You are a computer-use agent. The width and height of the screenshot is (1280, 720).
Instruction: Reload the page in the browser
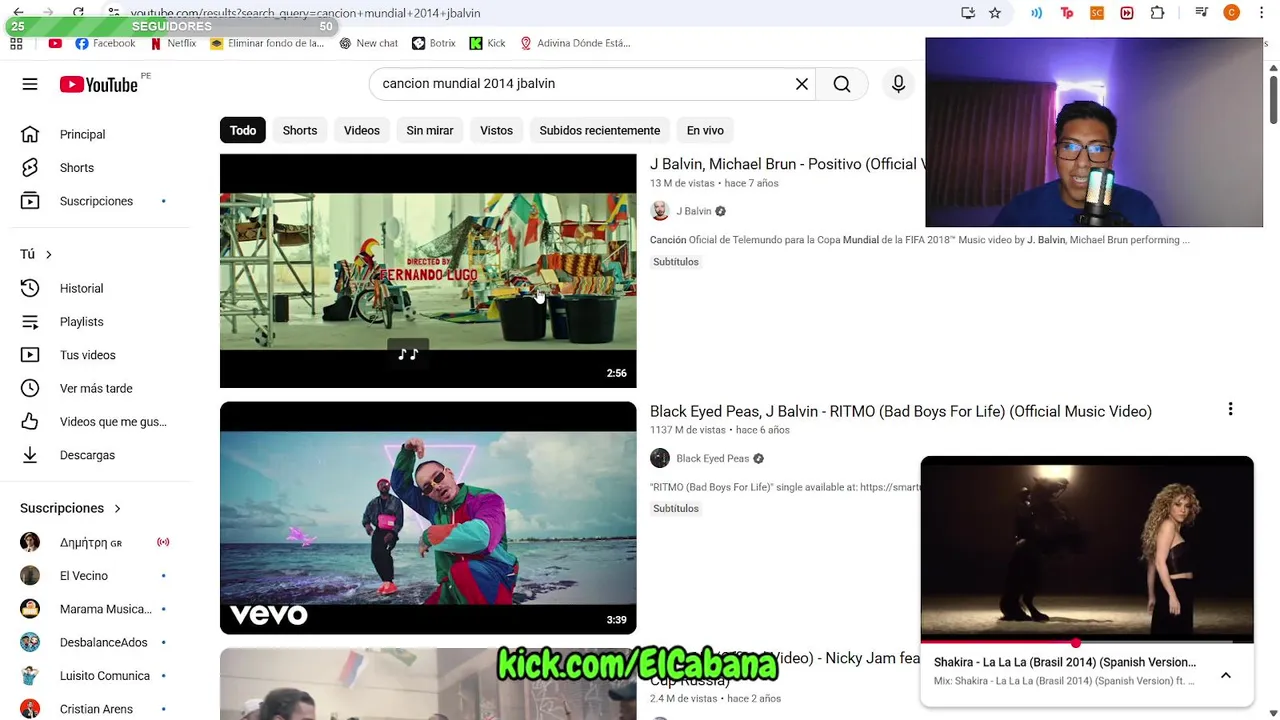[x=78, y=12]
